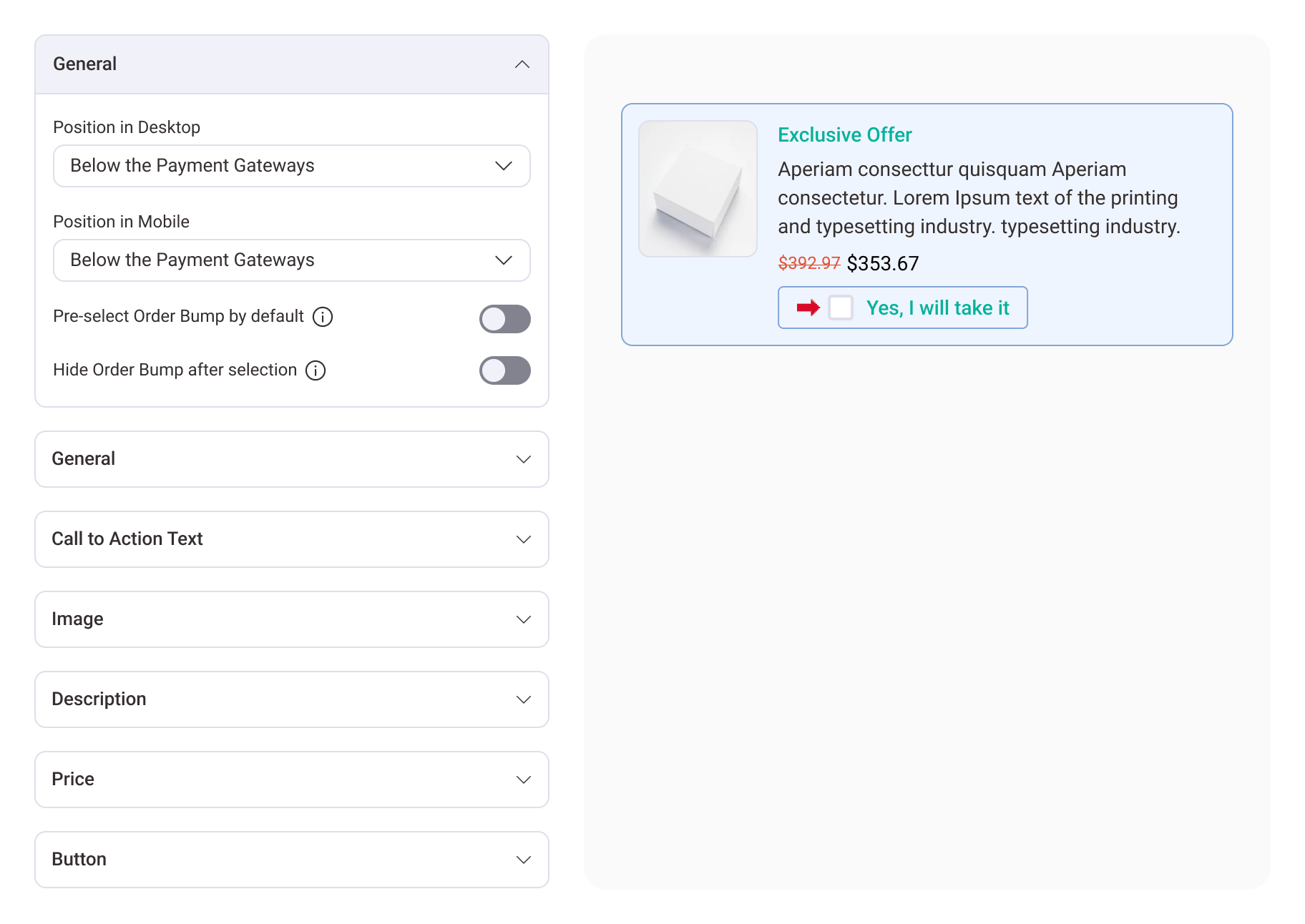This screenshot has height=924, width=1305.
Task: Expand the Image section
Action: 292,619
